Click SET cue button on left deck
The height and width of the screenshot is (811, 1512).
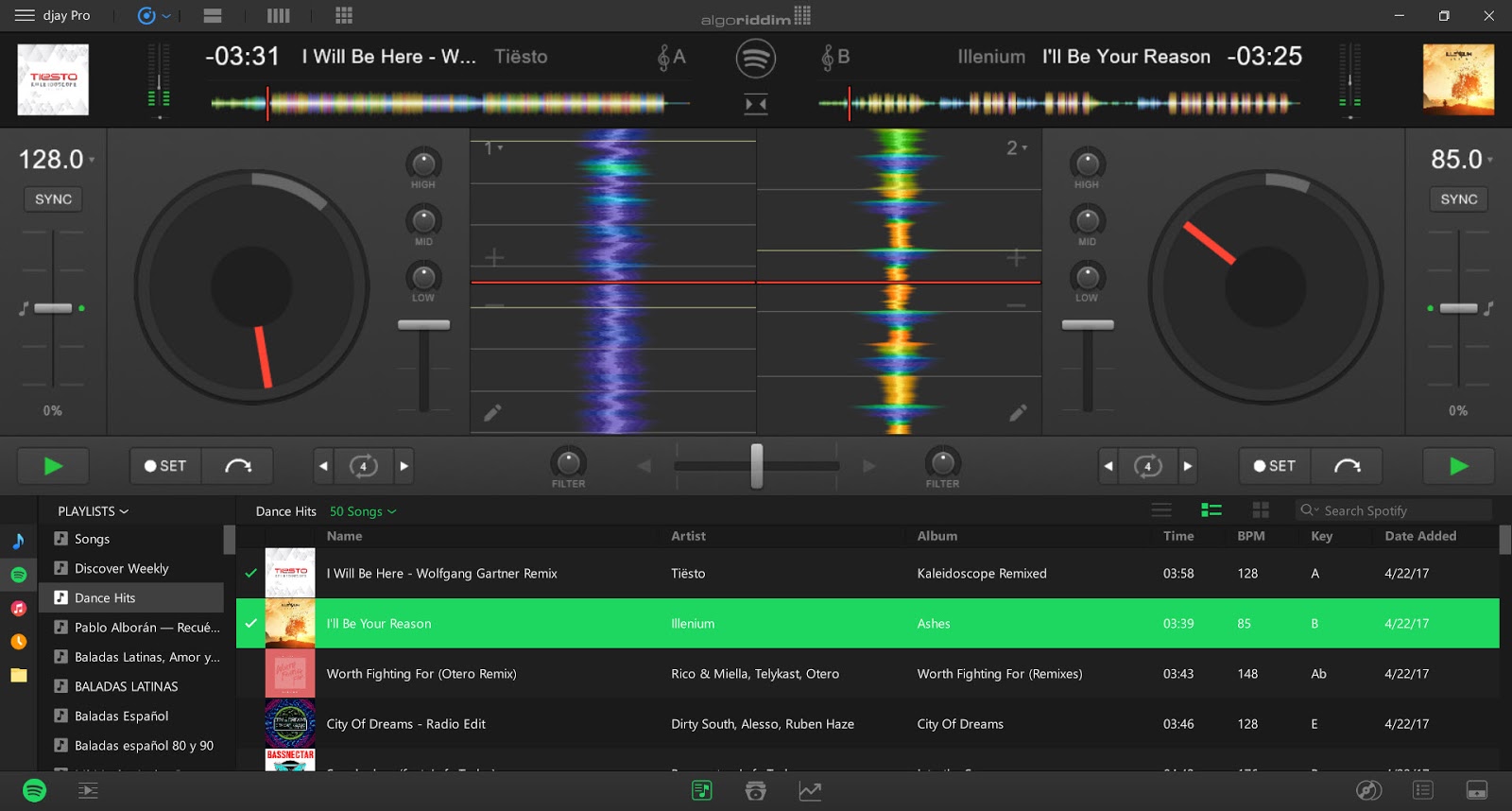click(165, 466)
